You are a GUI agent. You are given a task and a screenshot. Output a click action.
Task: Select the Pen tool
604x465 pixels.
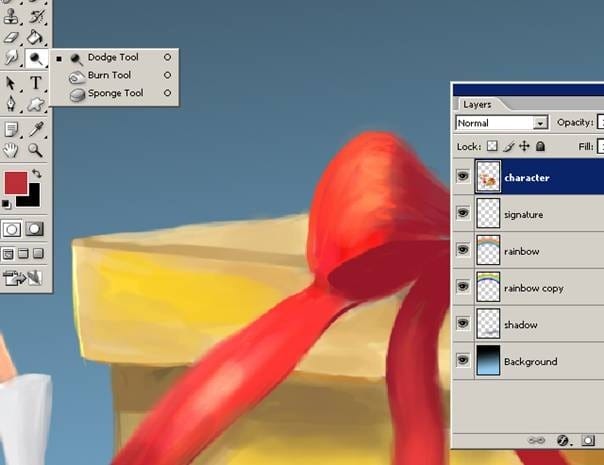click(11, 104)
